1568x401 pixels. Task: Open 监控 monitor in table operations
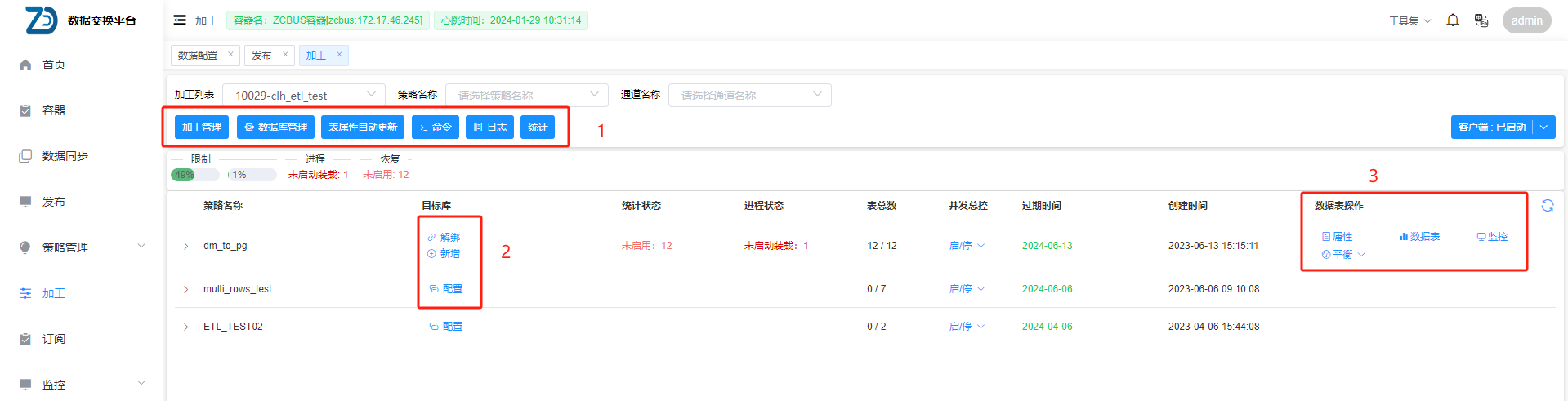[1492, 237]
